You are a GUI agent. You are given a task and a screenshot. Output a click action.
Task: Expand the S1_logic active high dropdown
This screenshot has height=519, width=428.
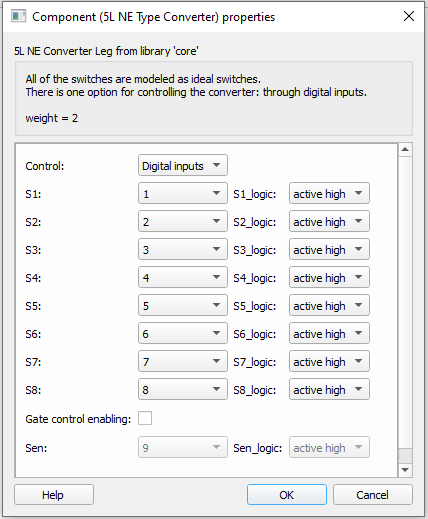329,193
